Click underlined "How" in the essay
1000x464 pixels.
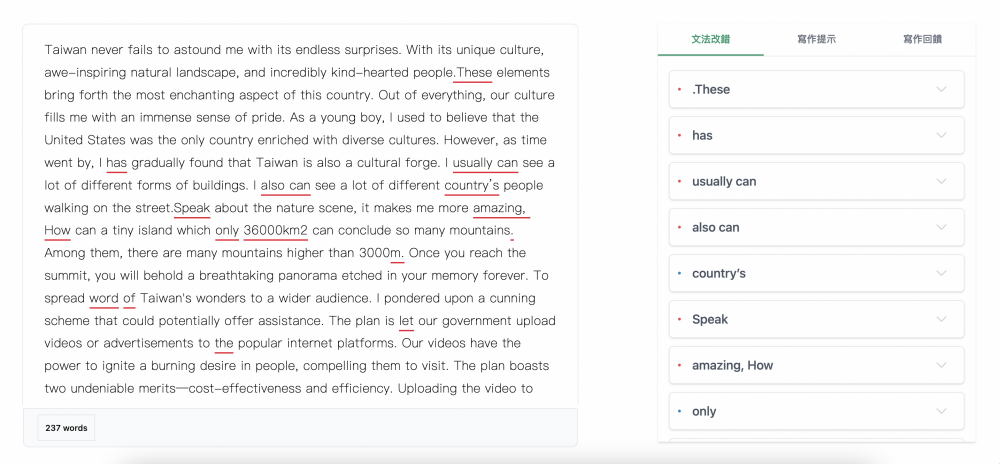click(58, 231)
